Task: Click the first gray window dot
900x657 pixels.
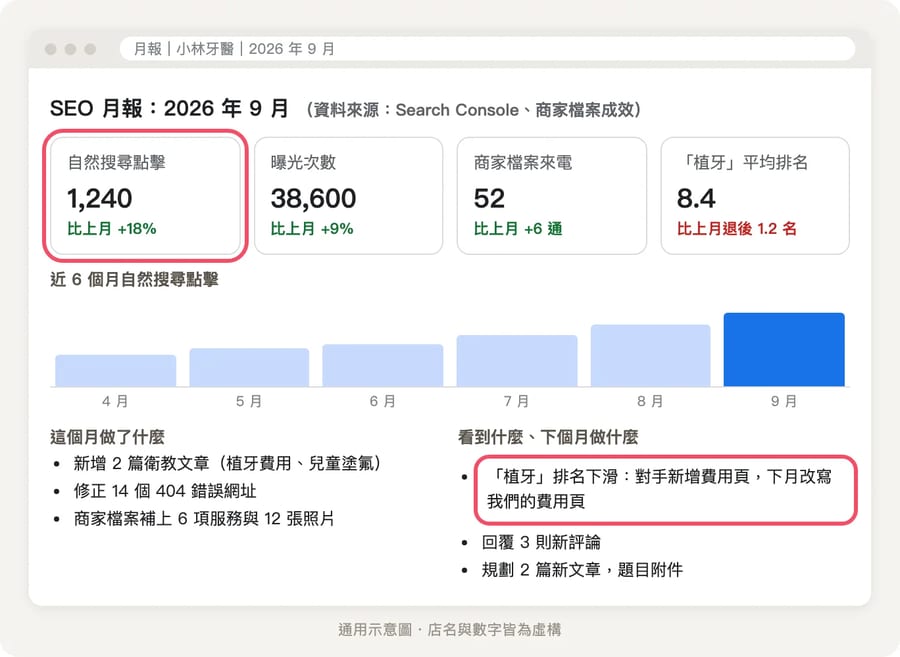Action: point(51,49)
